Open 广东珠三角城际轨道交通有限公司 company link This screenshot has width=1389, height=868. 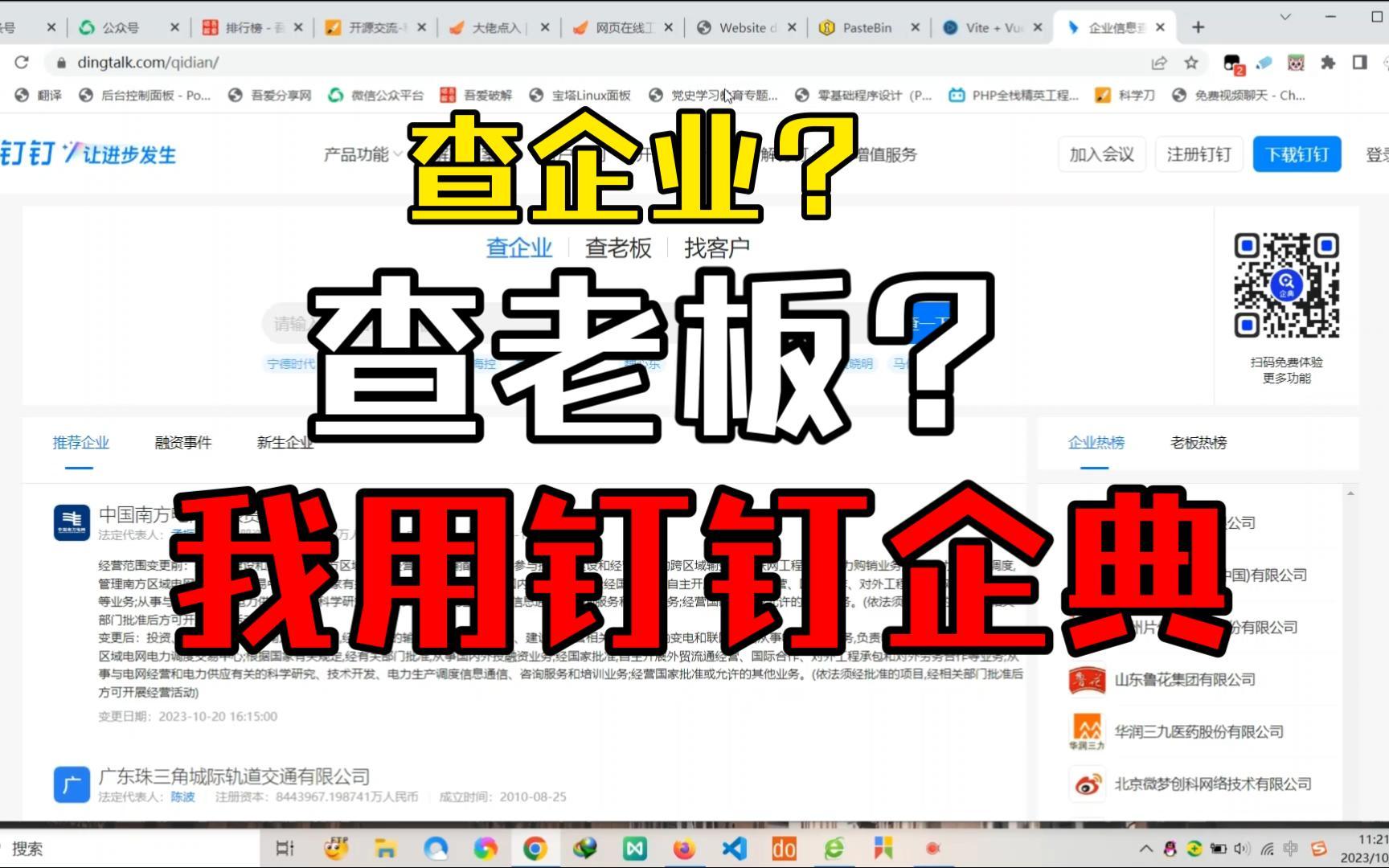pos(234,776)
